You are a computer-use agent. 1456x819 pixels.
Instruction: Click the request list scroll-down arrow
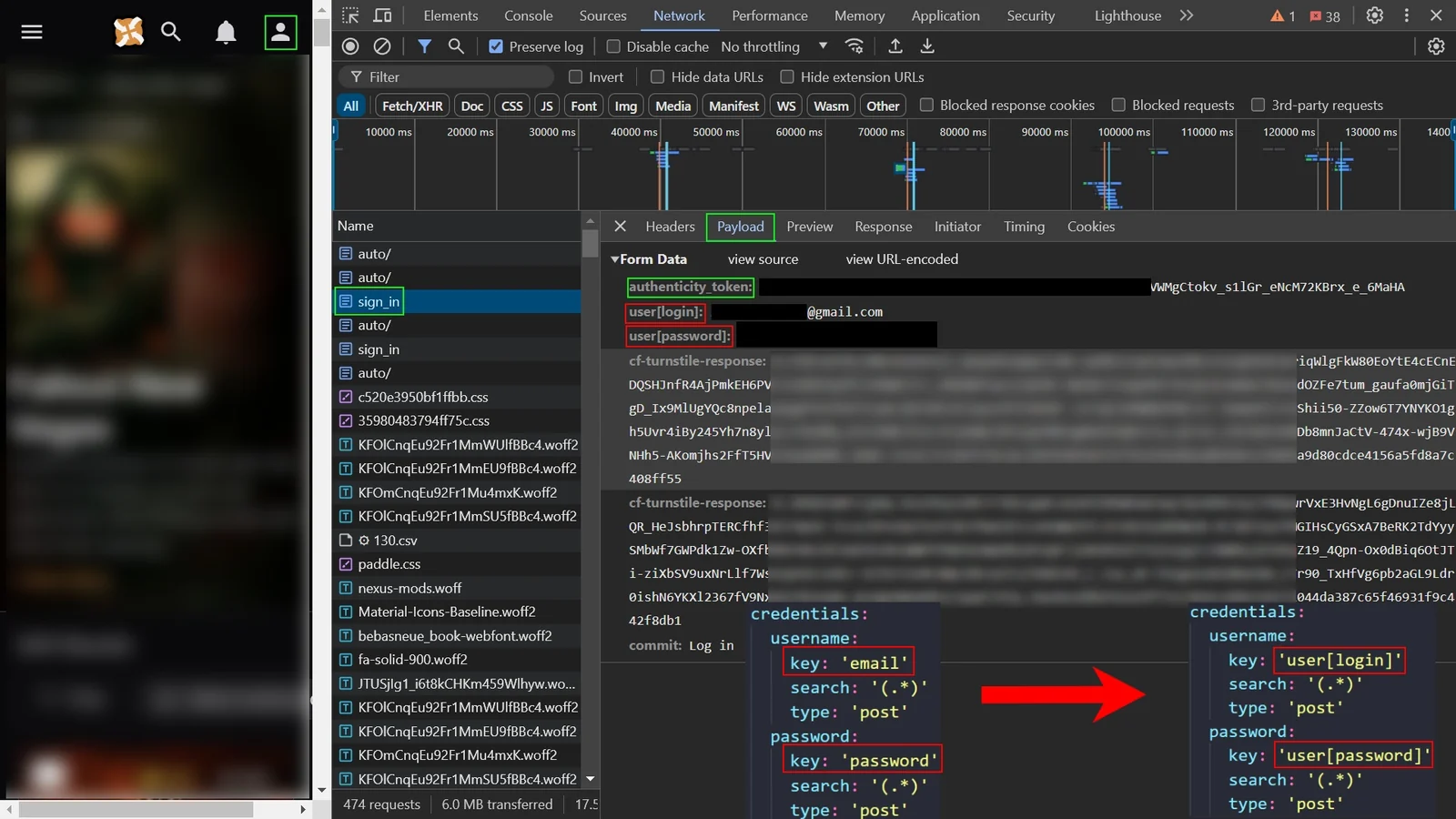click(x=591, y=779)
